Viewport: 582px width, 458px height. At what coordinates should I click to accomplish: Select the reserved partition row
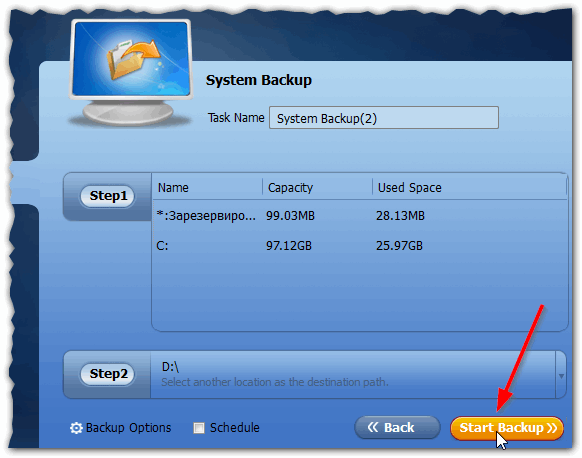pyautogui.click(x=359, y=216)
